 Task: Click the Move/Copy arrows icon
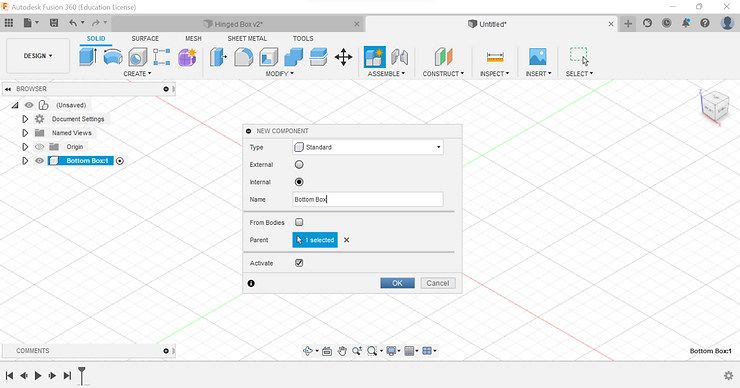pyautogui.click(x=343, y=57)
